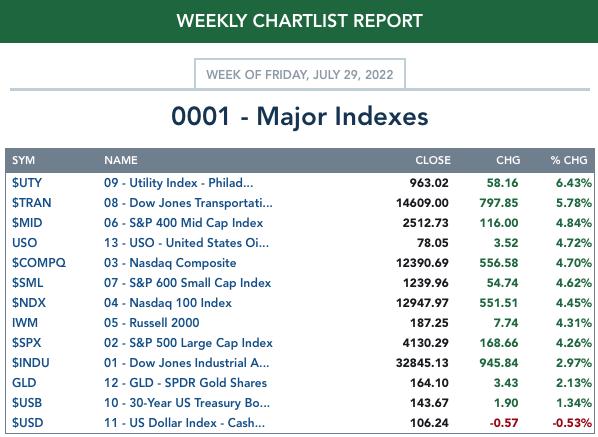Open the Dow Jones Industrial chart link
Image resolution: width=598 pixels, height=437 pixels.
click(186, 363)
